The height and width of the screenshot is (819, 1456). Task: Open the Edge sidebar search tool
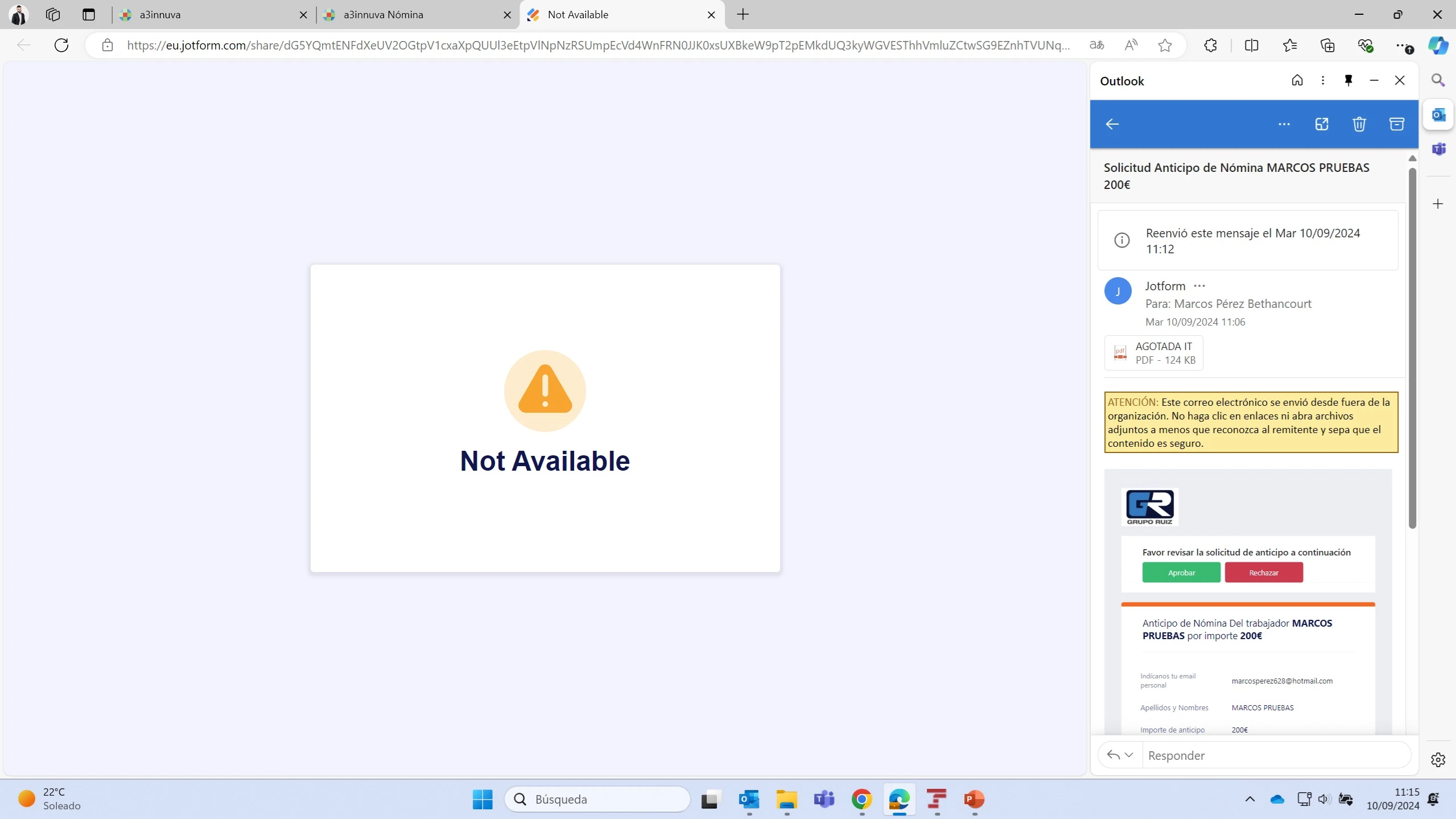pyautogui.click(x=1438, y=80)
